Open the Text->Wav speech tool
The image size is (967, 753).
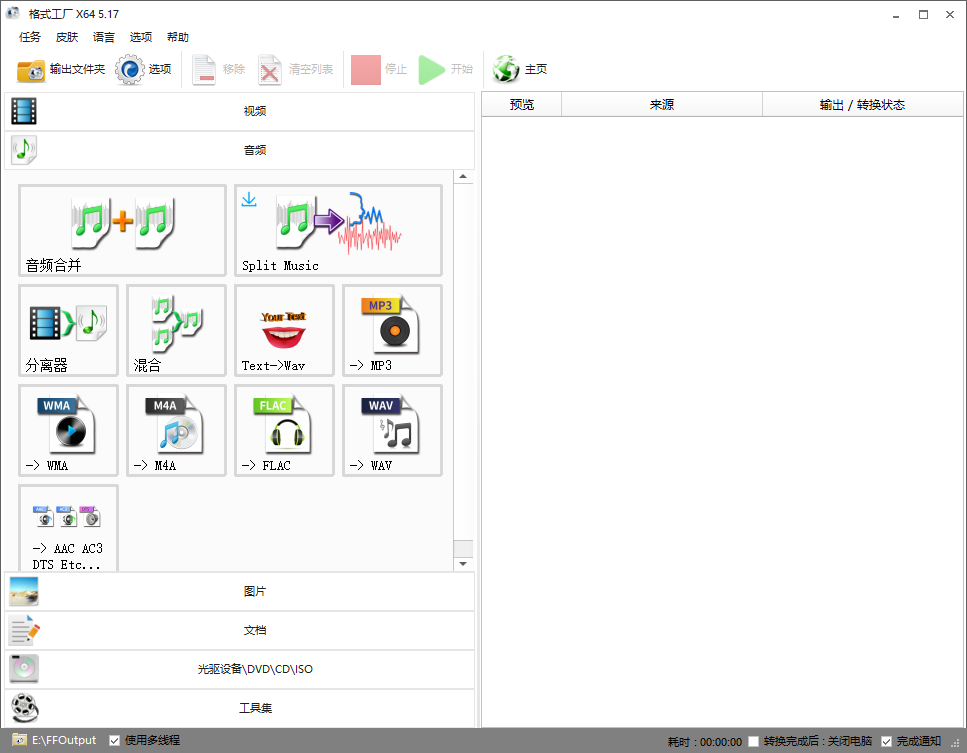(284, 330)
